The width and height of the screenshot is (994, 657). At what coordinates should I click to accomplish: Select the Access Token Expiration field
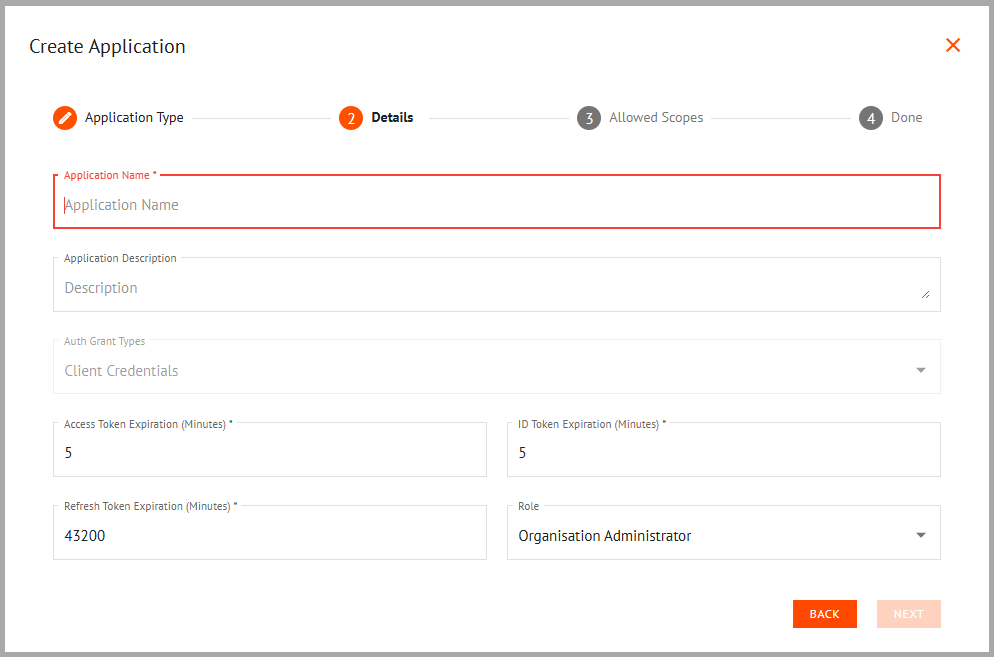coord(270,452)
